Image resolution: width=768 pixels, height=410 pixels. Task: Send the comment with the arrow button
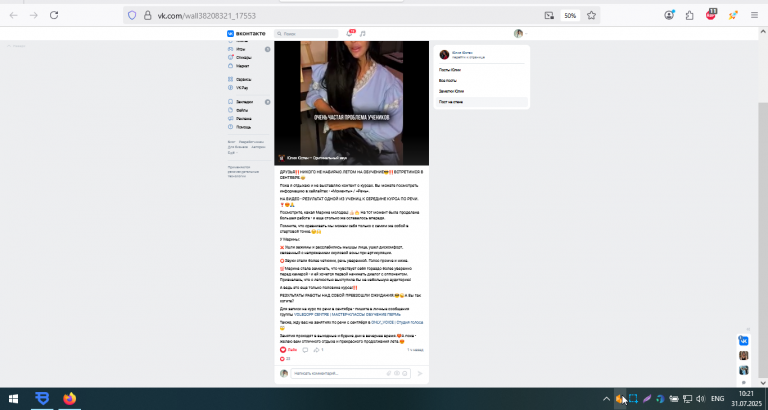[x=420, y=373]
